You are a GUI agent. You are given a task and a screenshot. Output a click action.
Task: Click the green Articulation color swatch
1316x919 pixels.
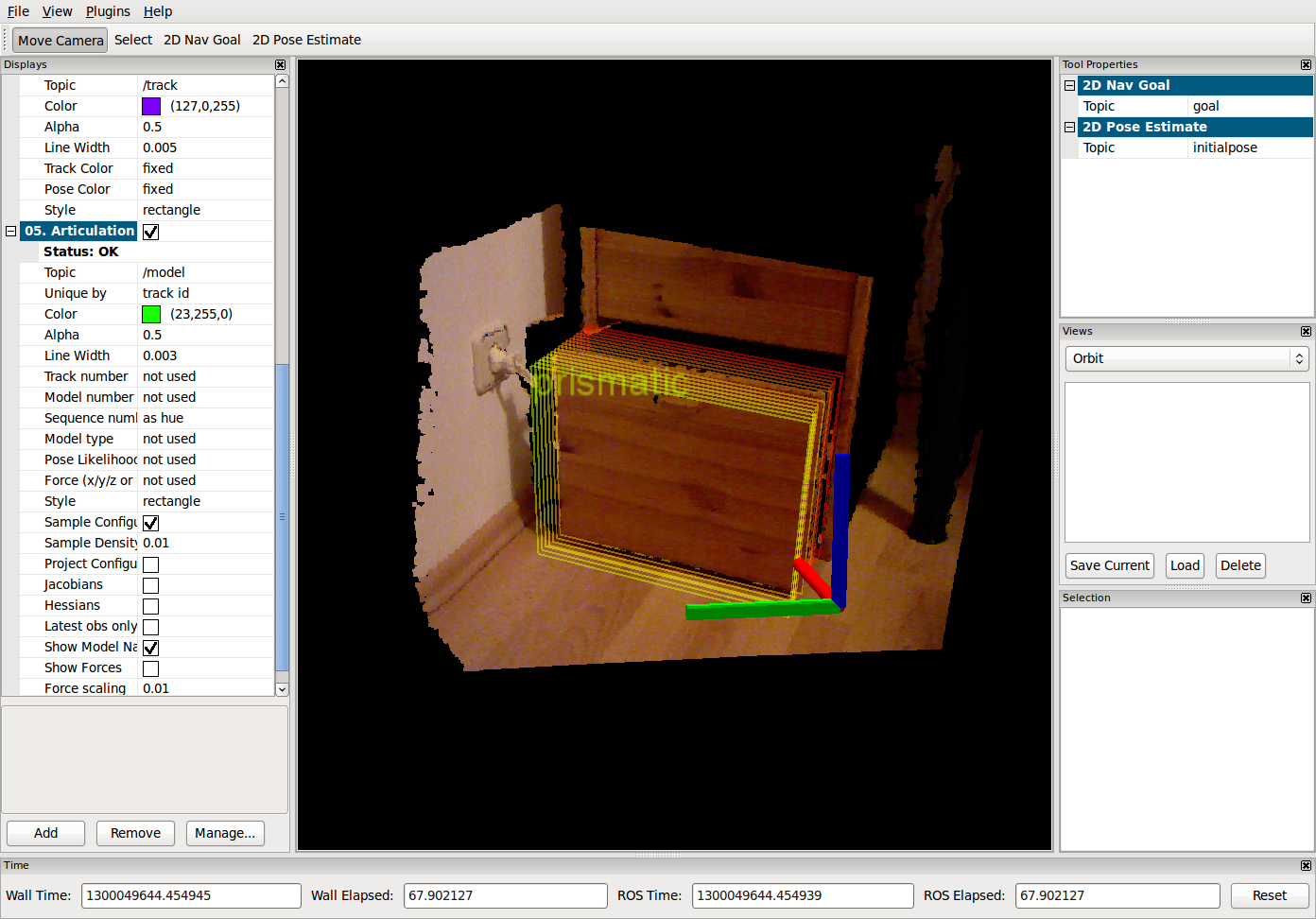click(x=151, y=314)
